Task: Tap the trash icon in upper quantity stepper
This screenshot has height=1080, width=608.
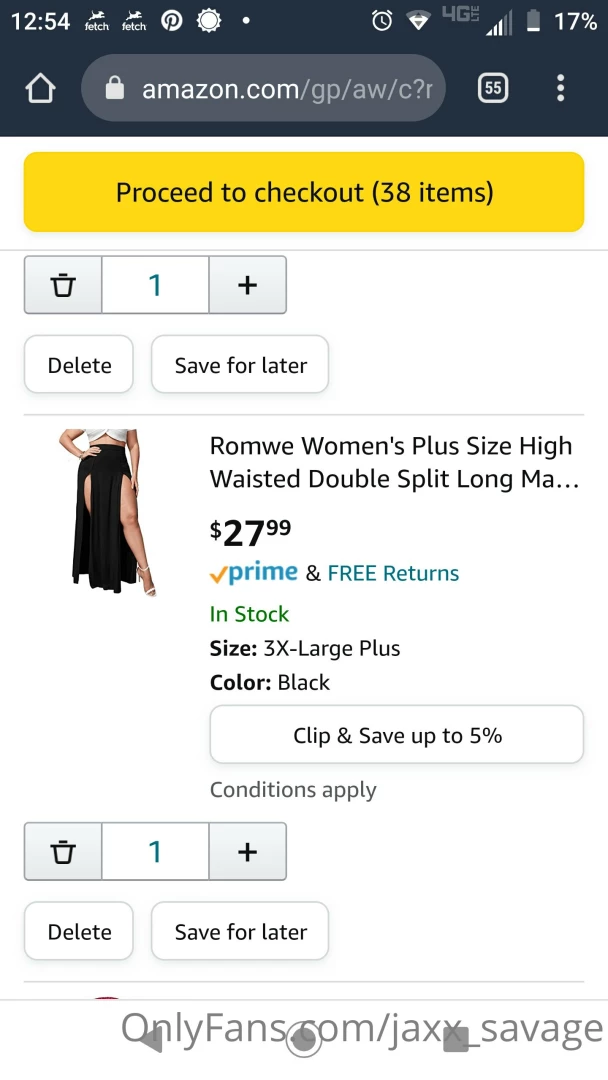Action: point(63,285)
